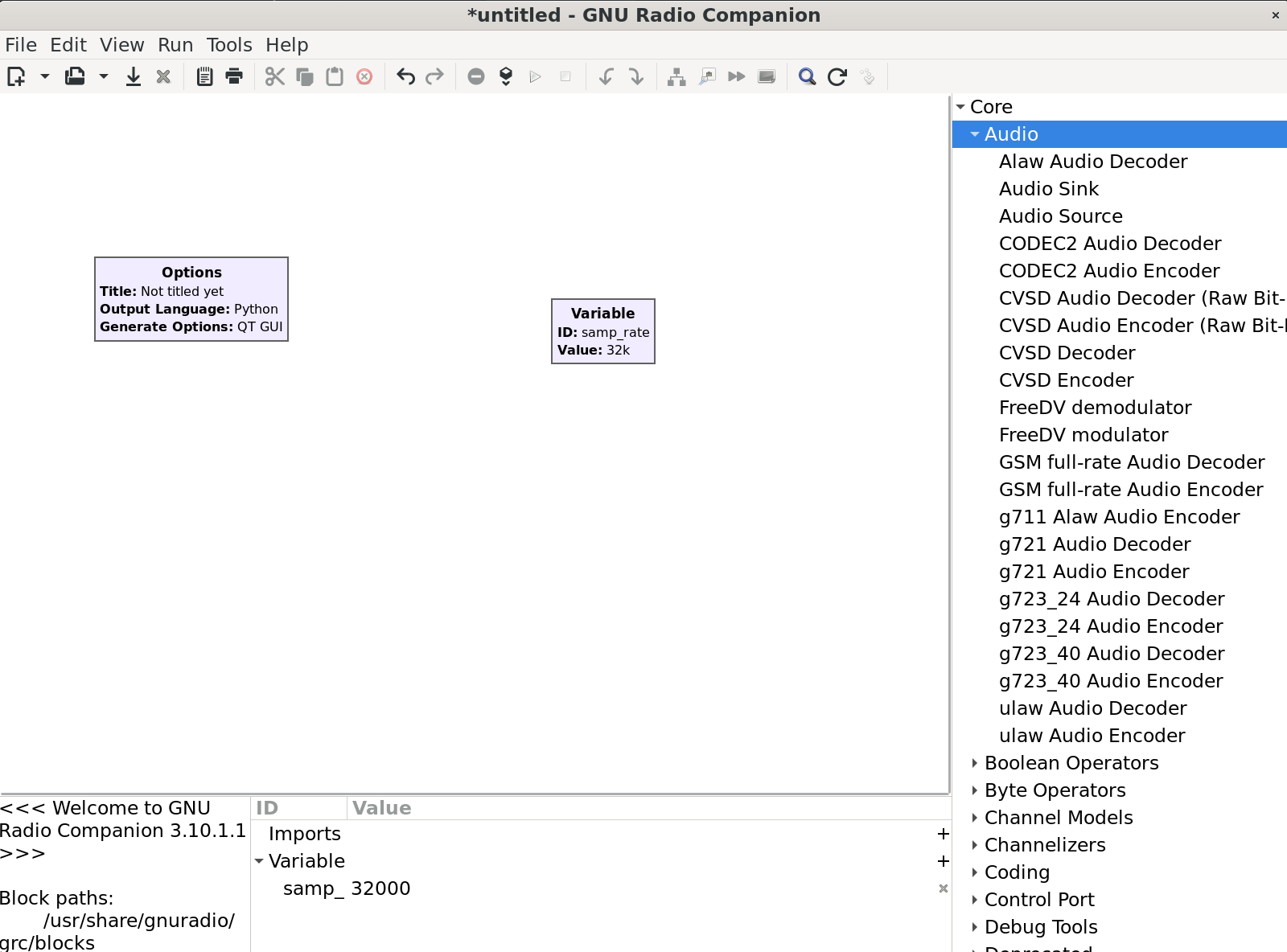Viewport: 1287px width, 952px height.
Task: Execute the flow graph
Action: click(536, 76)
